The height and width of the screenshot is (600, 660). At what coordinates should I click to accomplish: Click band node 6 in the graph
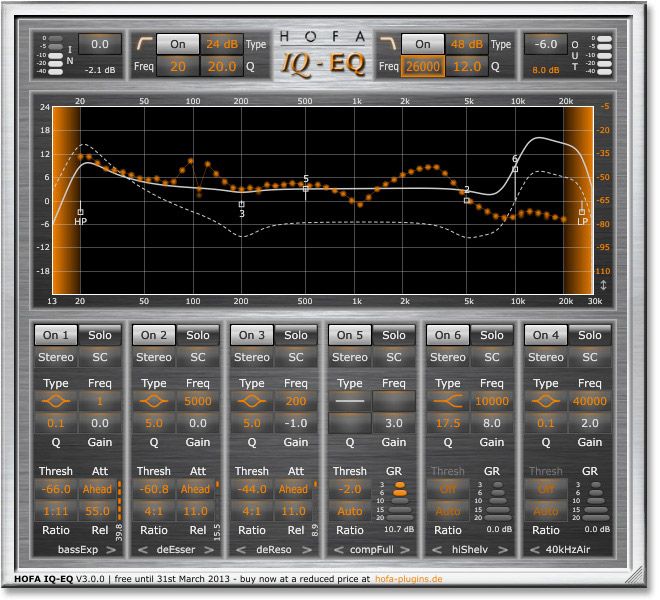point(515,169)
